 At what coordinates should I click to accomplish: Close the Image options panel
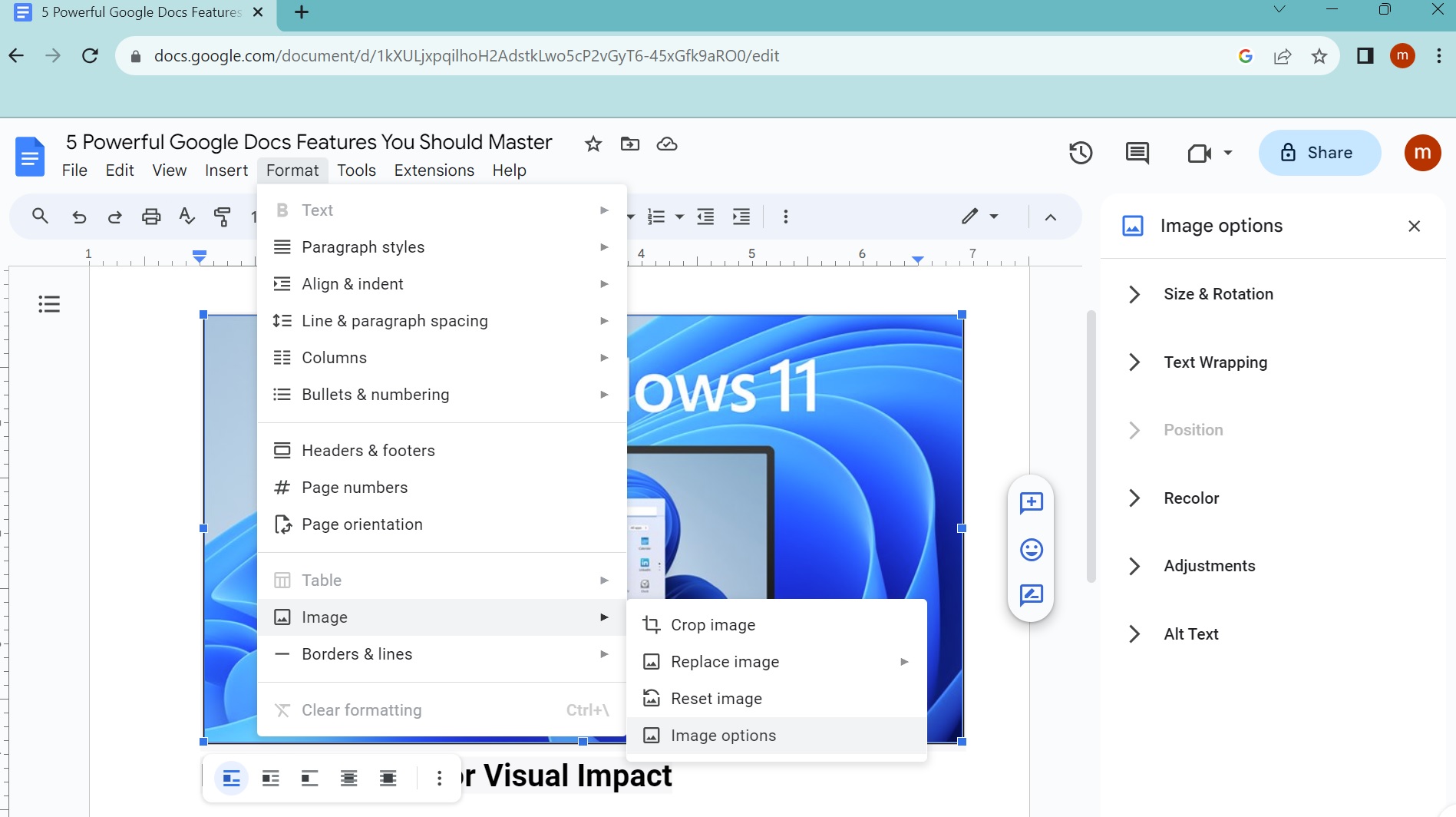(1415, 226)
